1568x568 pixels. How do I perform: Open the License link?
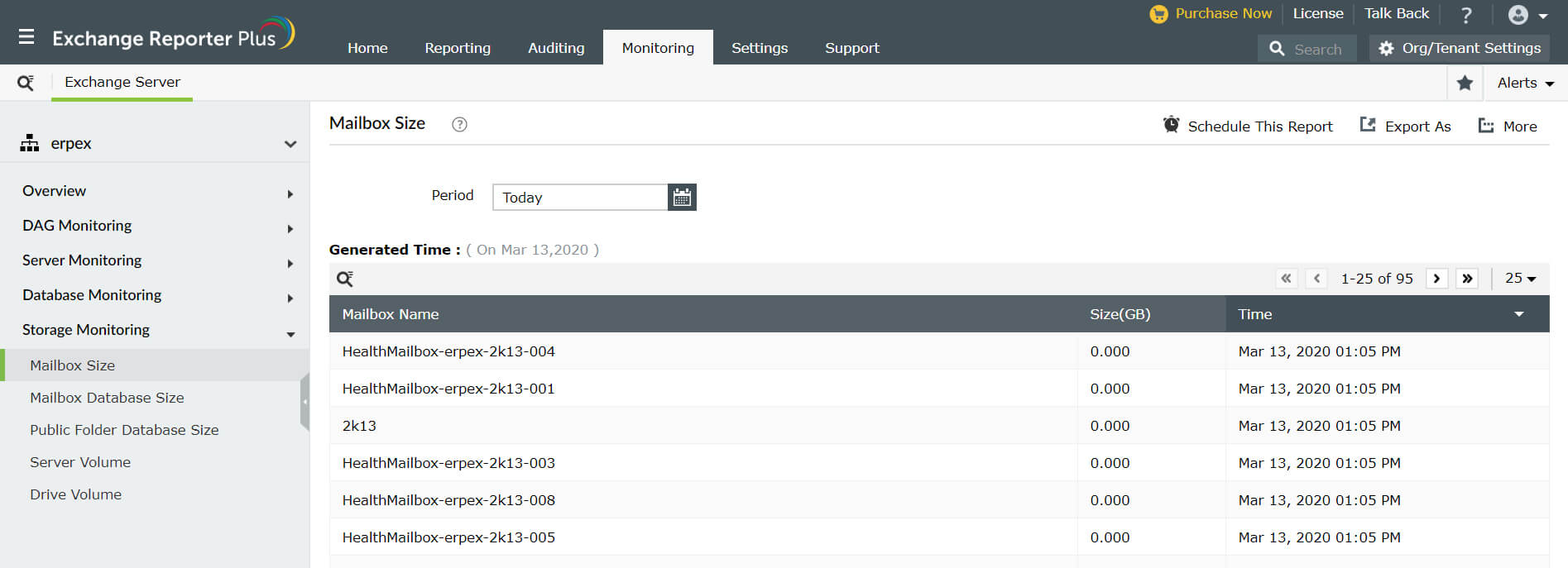point(1318,14)
